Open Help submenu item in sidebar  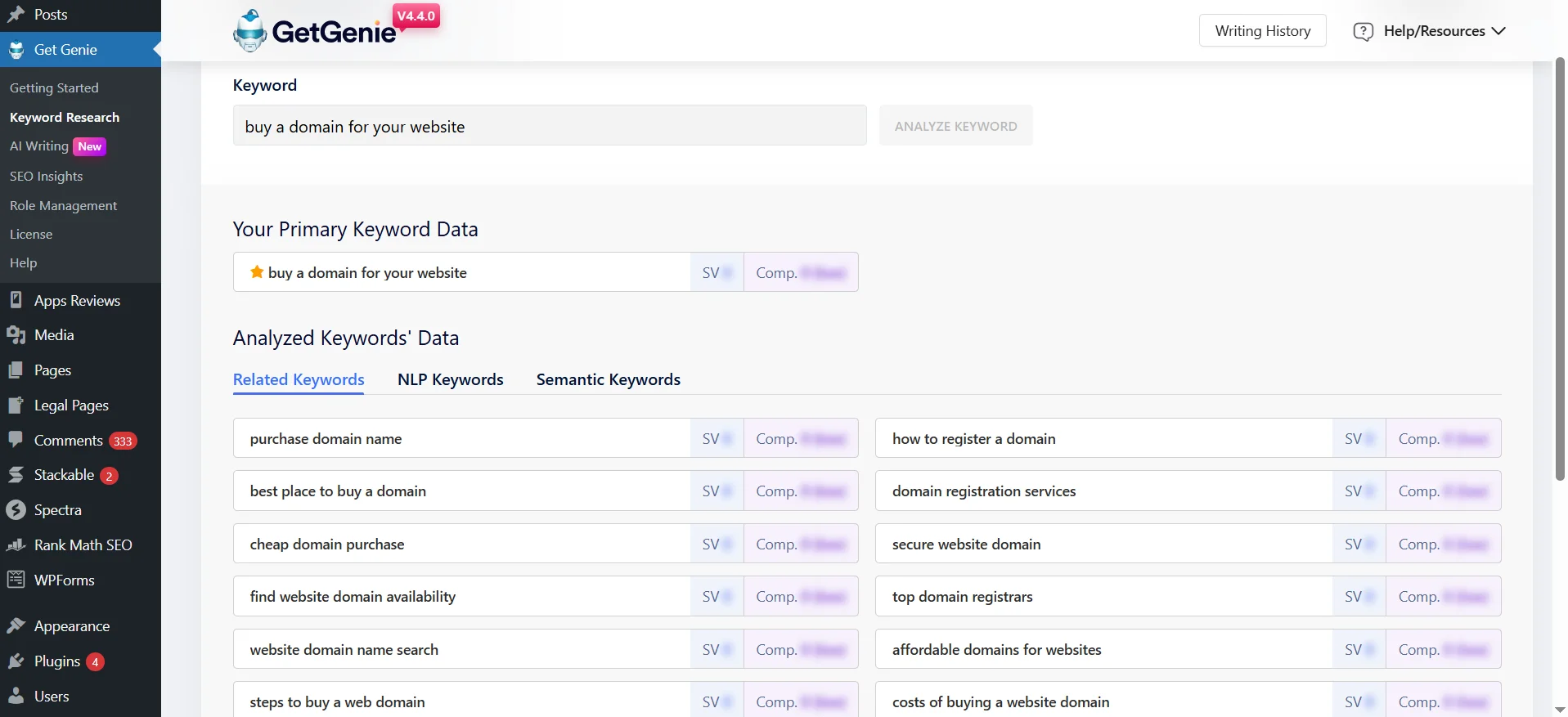point(24,262)
